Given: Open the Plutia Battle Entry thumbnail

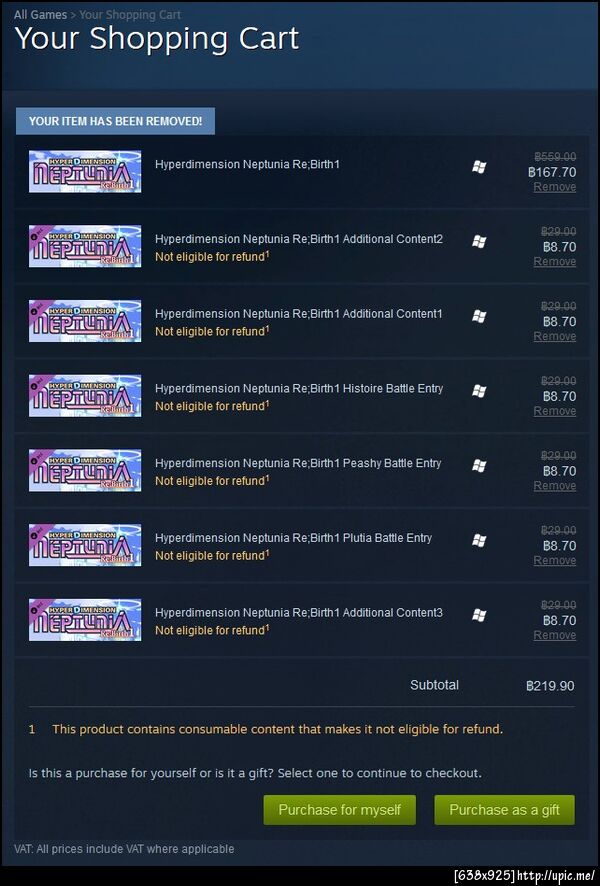Looking at the screenshot, I should 85,545.
